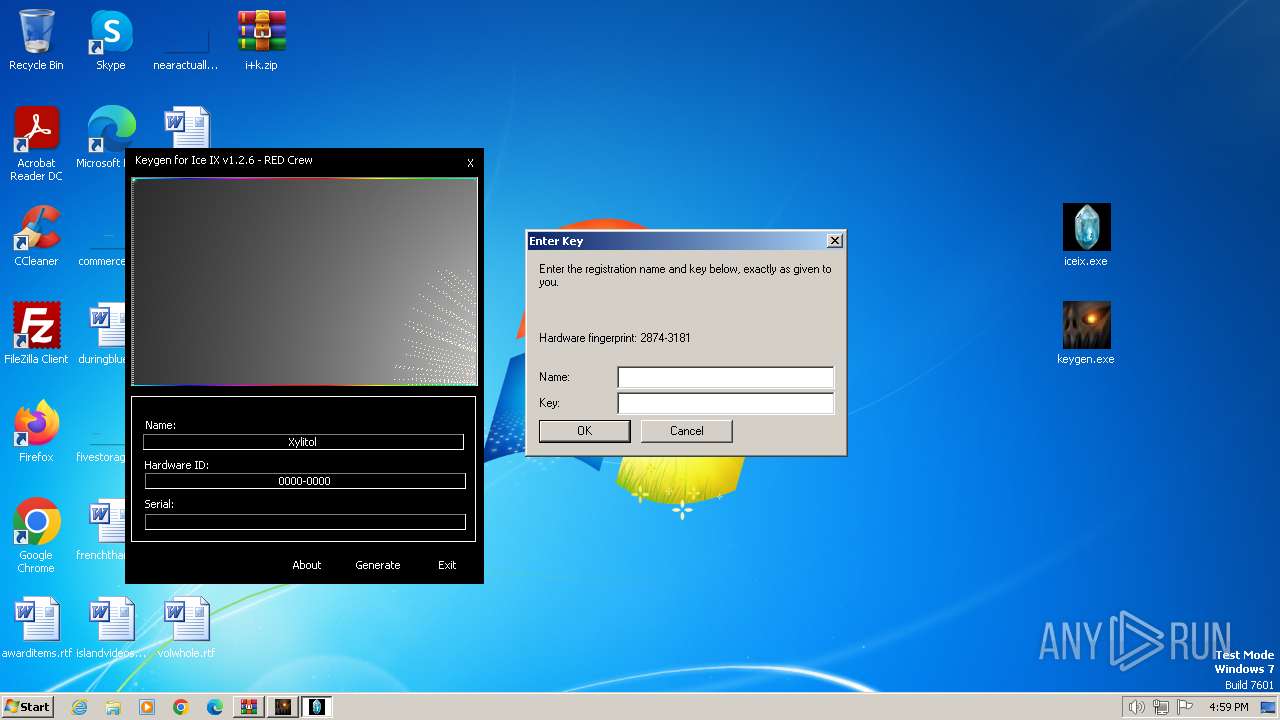Viewport: 1280px width, 720px height.
Task: Click the Name field in Enter Key dialog
Action: click(725, 377)
